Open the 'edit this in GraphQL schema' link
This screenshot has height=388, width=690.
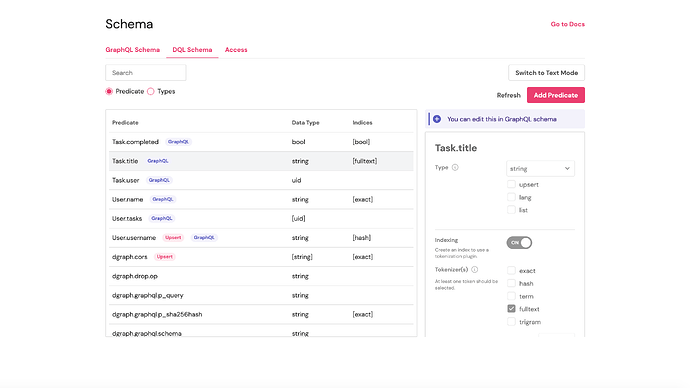[502, 119]
